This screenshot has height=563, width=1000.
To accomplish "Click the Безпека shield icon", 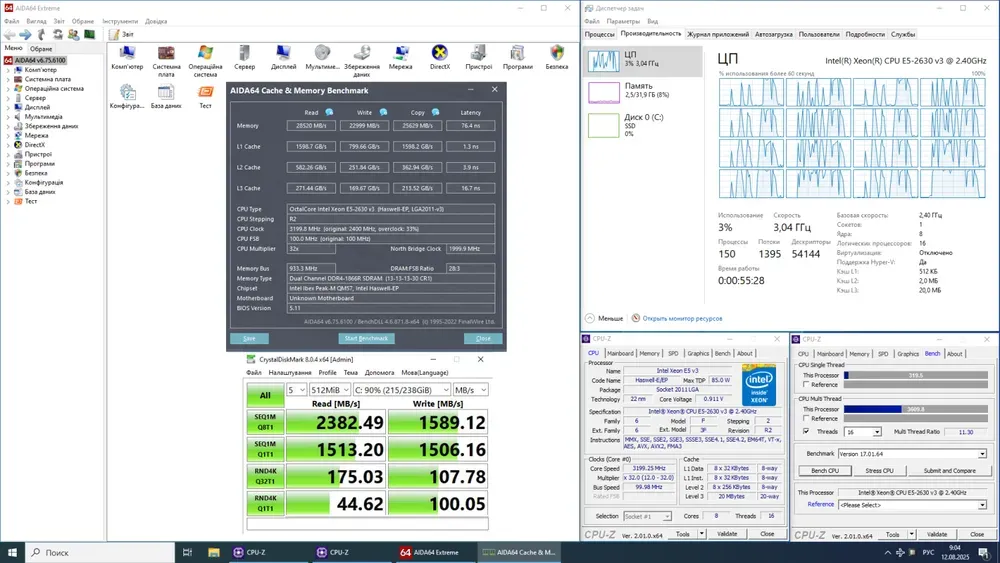I will 557,54.
